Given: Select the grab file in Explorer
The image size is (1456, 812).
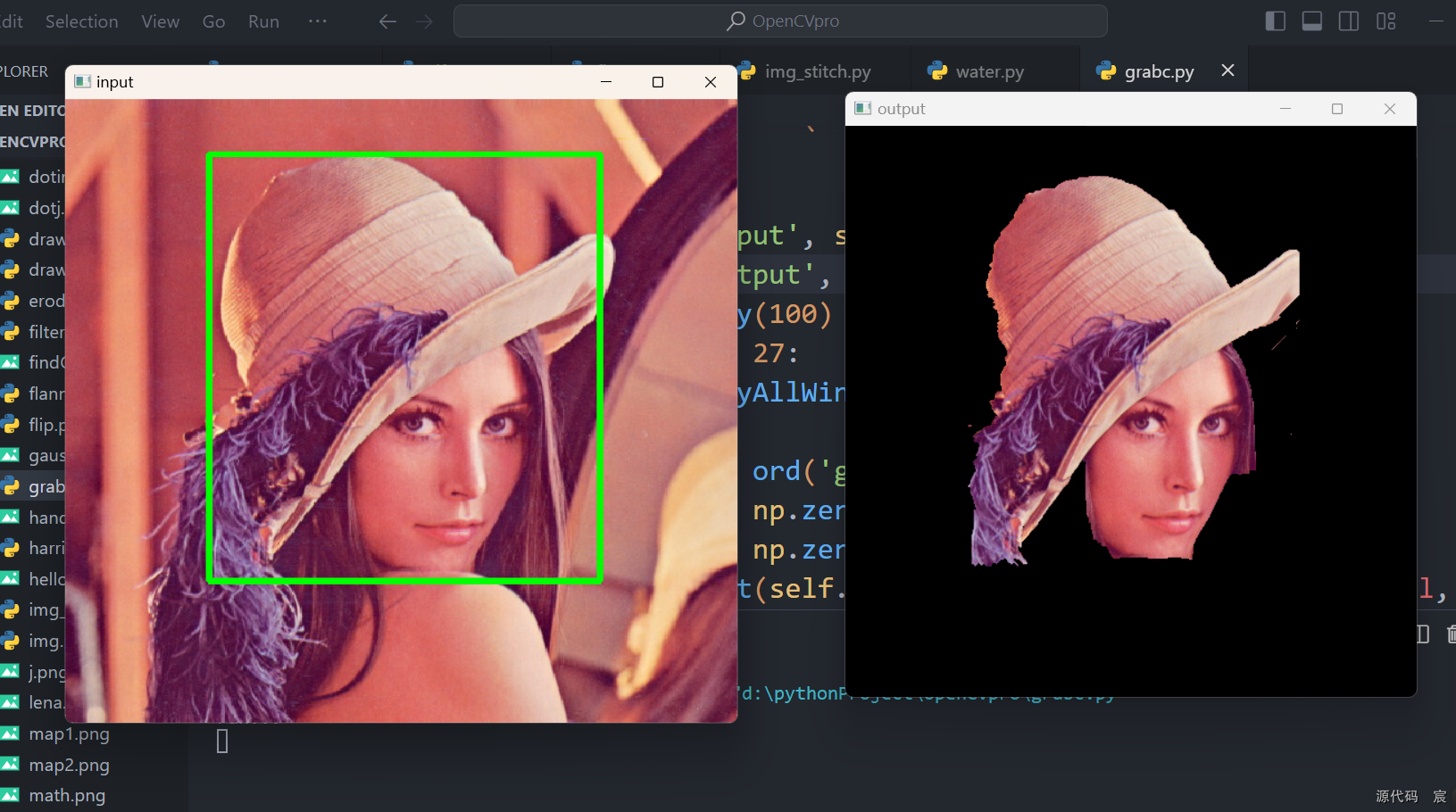Looking at the screenshot, I should point(32,486).
